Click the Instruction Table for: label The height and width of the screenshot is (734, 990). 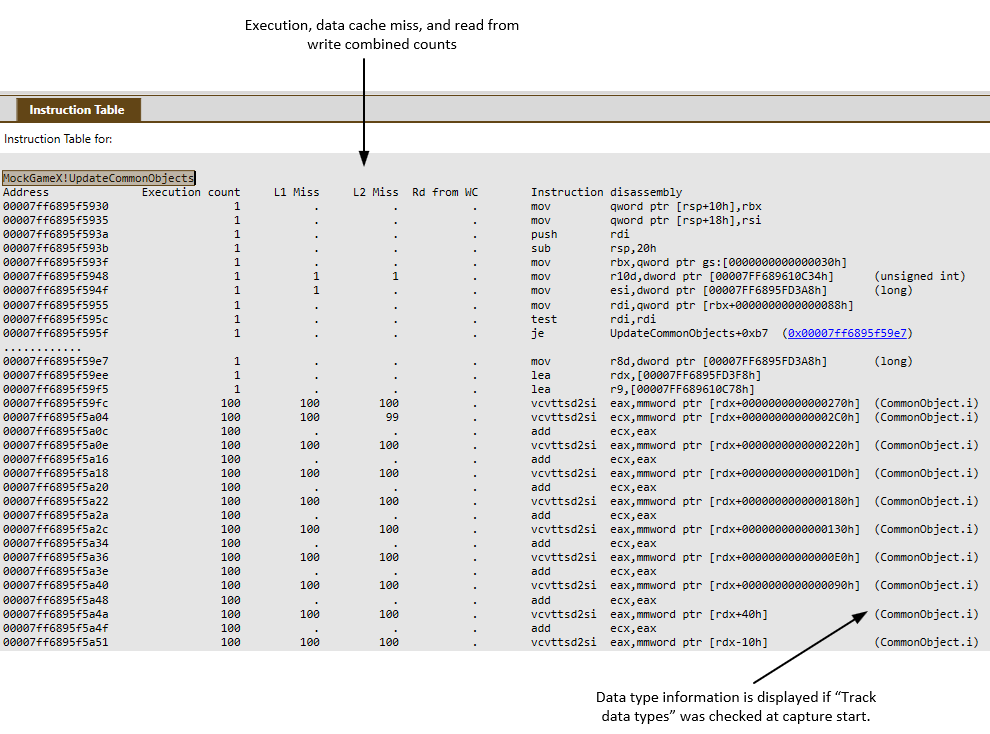58,139
